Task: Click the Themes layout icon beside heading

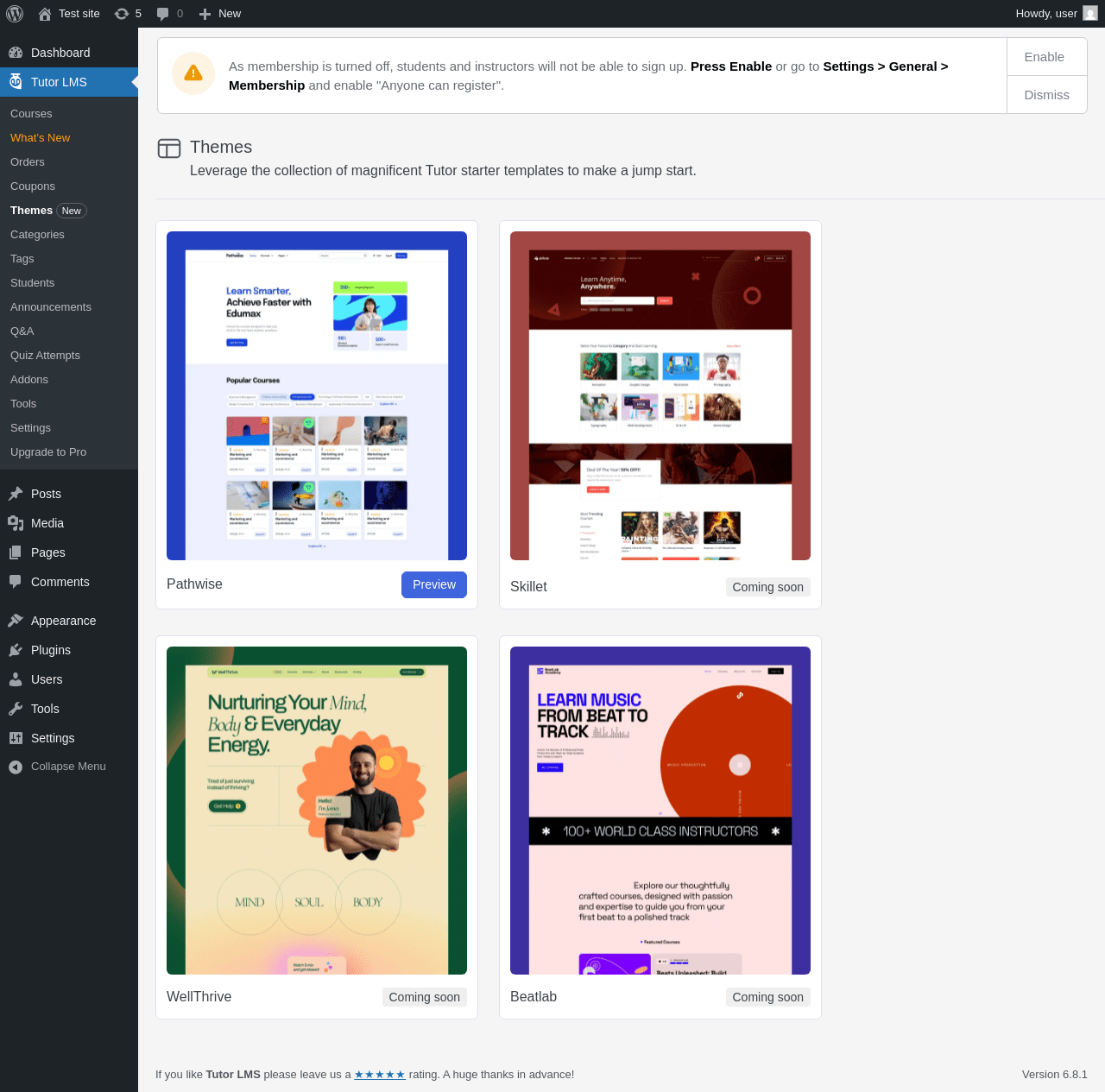Action: (x=169, y=148)
